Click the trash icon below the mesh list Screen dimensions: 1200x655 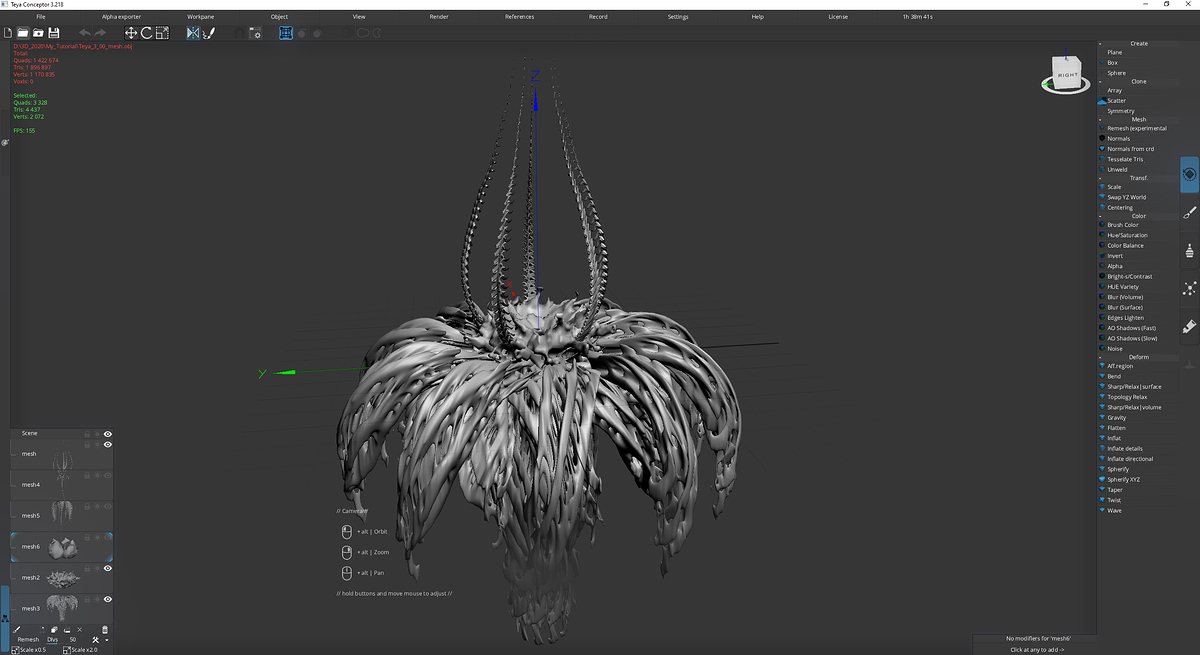tap(105, 629)
